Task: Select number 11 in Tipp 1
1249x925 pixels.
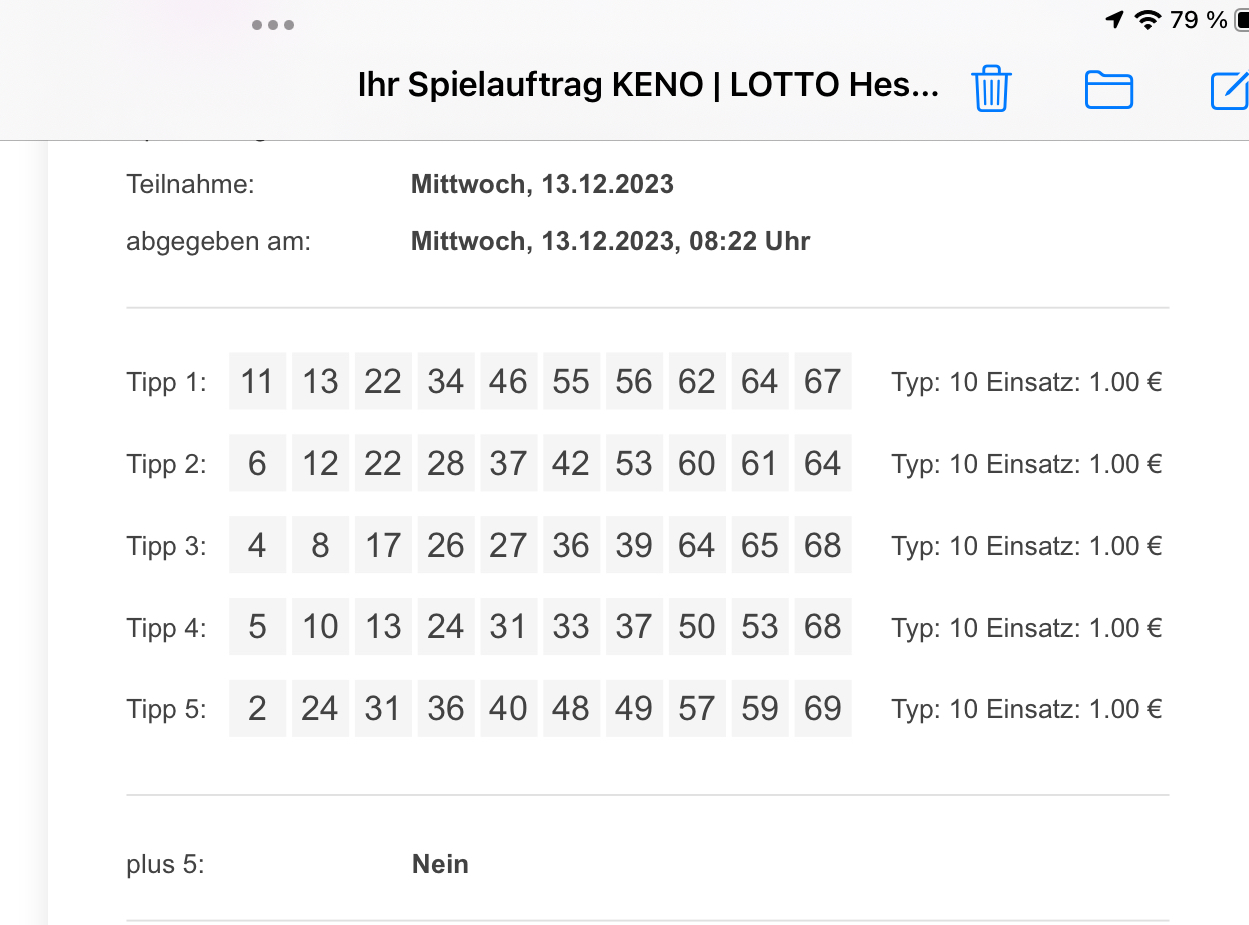Action: tap(257, 381)
